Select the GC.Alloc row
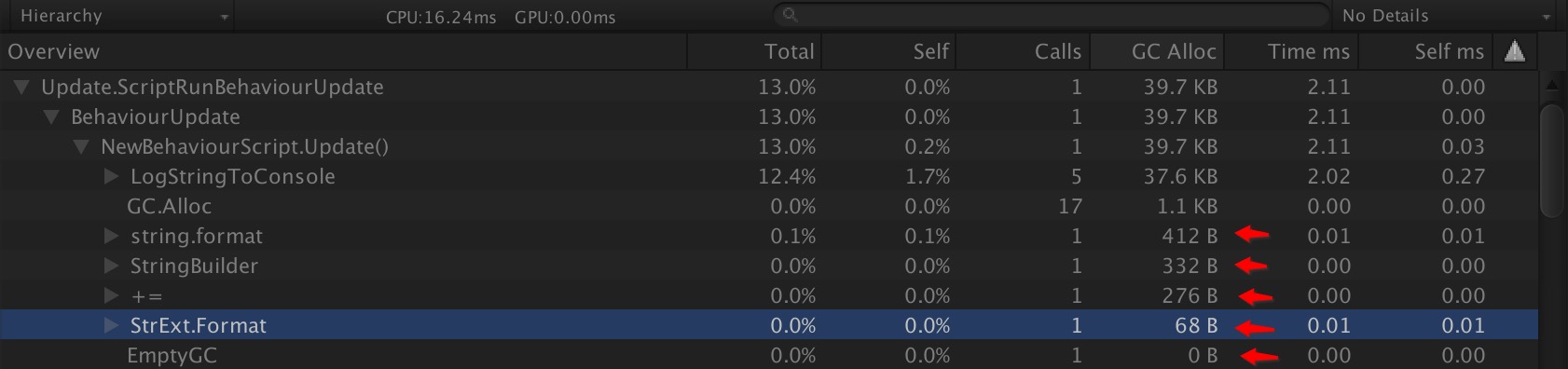1568x369 pixels. tap(769, 206)
